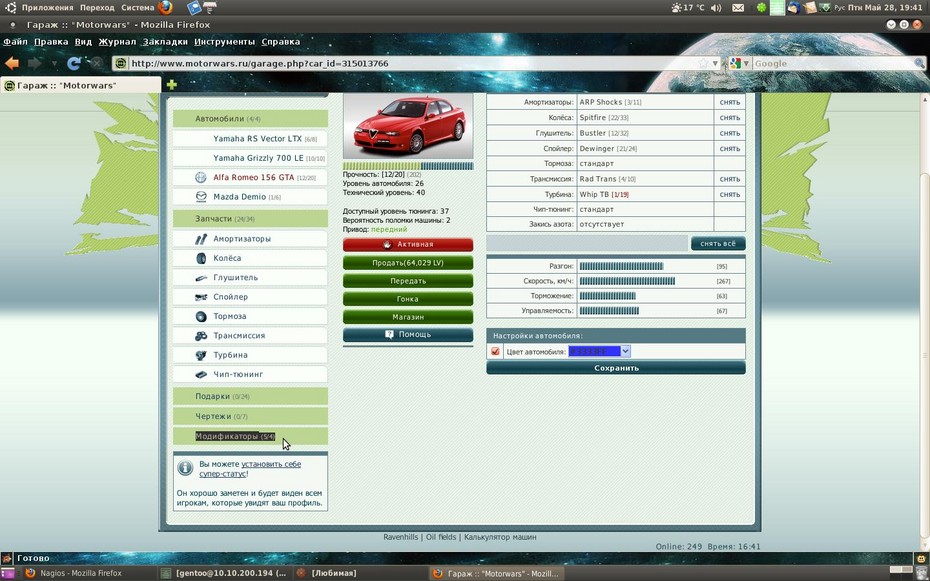Click the Гонка button
The height and width of the screenshot is (581, 930).
click(408, 299)
